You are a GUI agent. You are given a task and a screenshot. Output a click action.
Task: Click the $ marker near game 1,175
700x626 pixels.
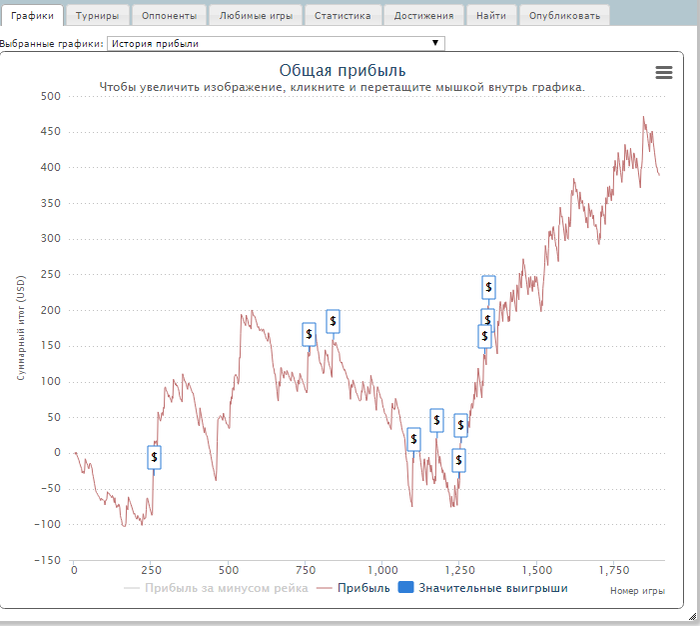tap(437, 420)
